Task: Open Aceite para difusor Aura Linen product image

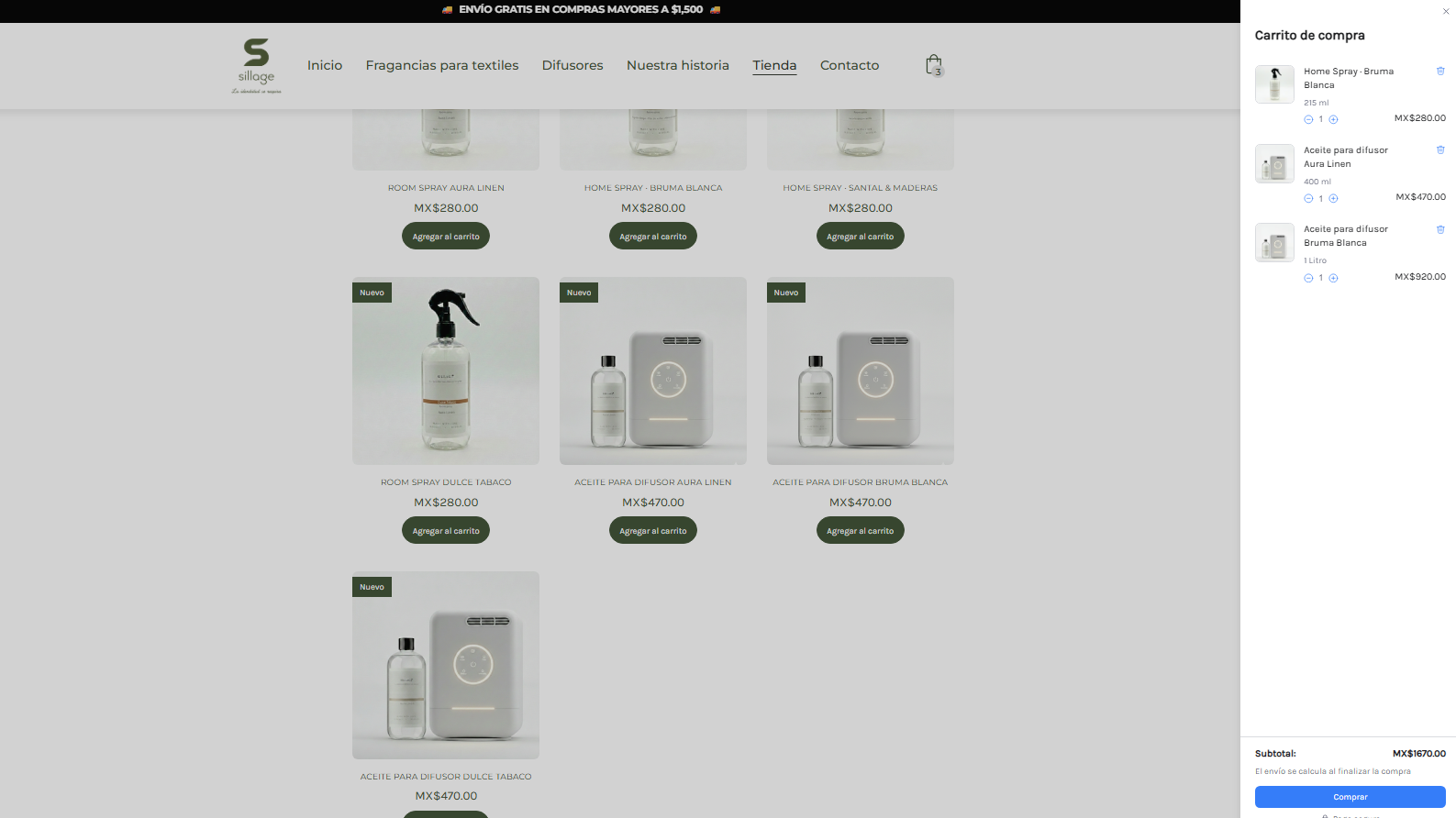Action: [653, 371]
